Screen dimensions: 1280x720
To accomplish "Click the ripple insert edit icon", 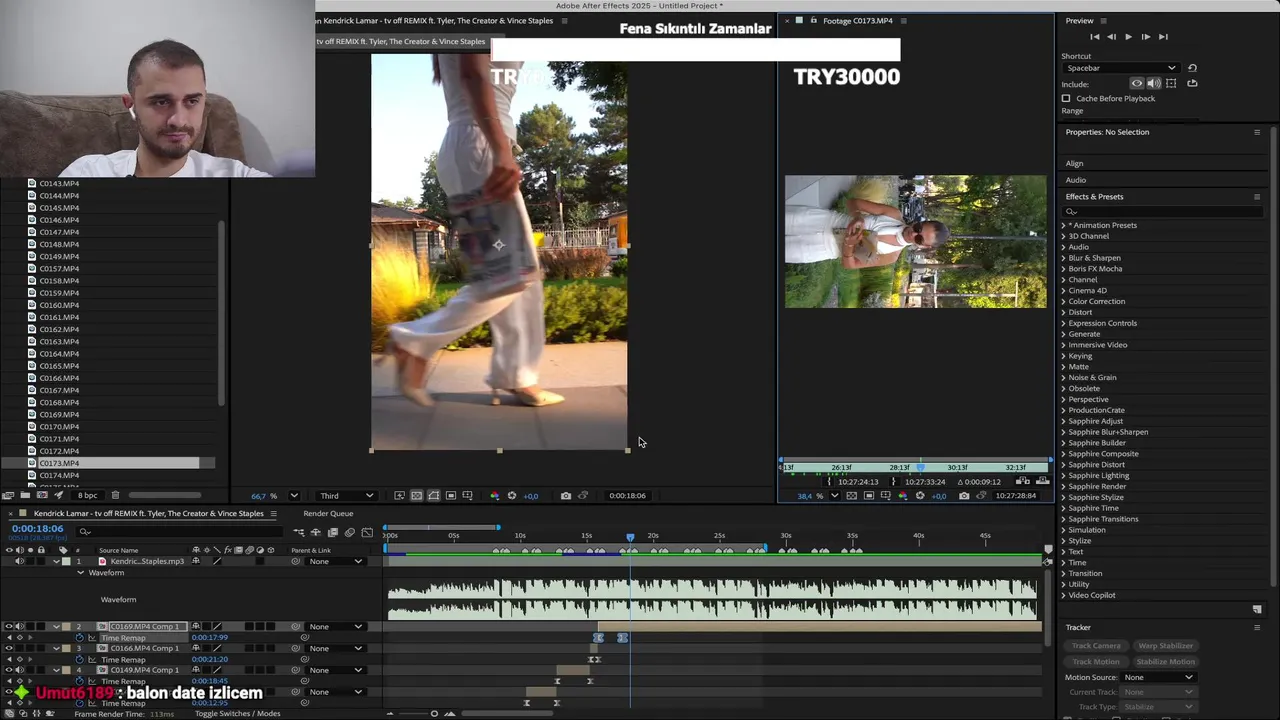I will [x=1023, y=482].
